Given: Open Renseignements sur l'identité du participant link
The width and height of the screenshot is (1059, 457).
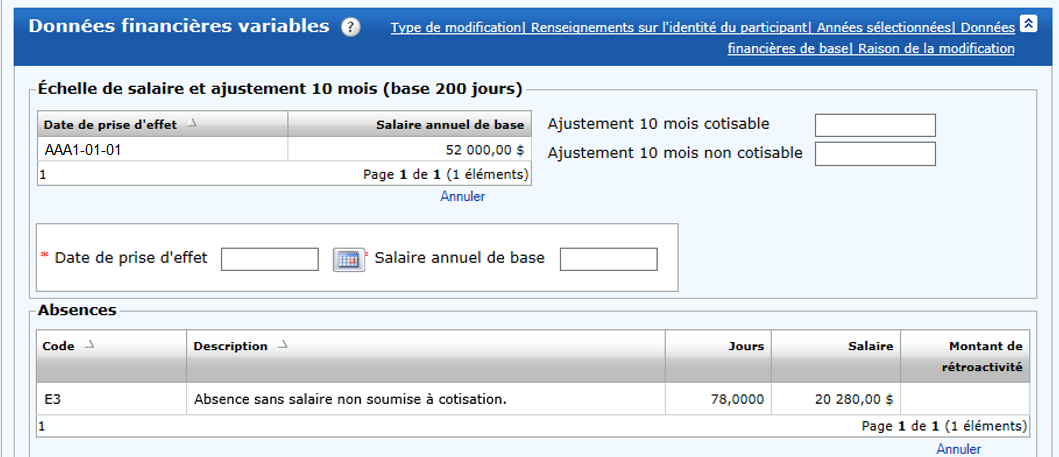Looking at the screenshot, I should (x=669, y=28).
